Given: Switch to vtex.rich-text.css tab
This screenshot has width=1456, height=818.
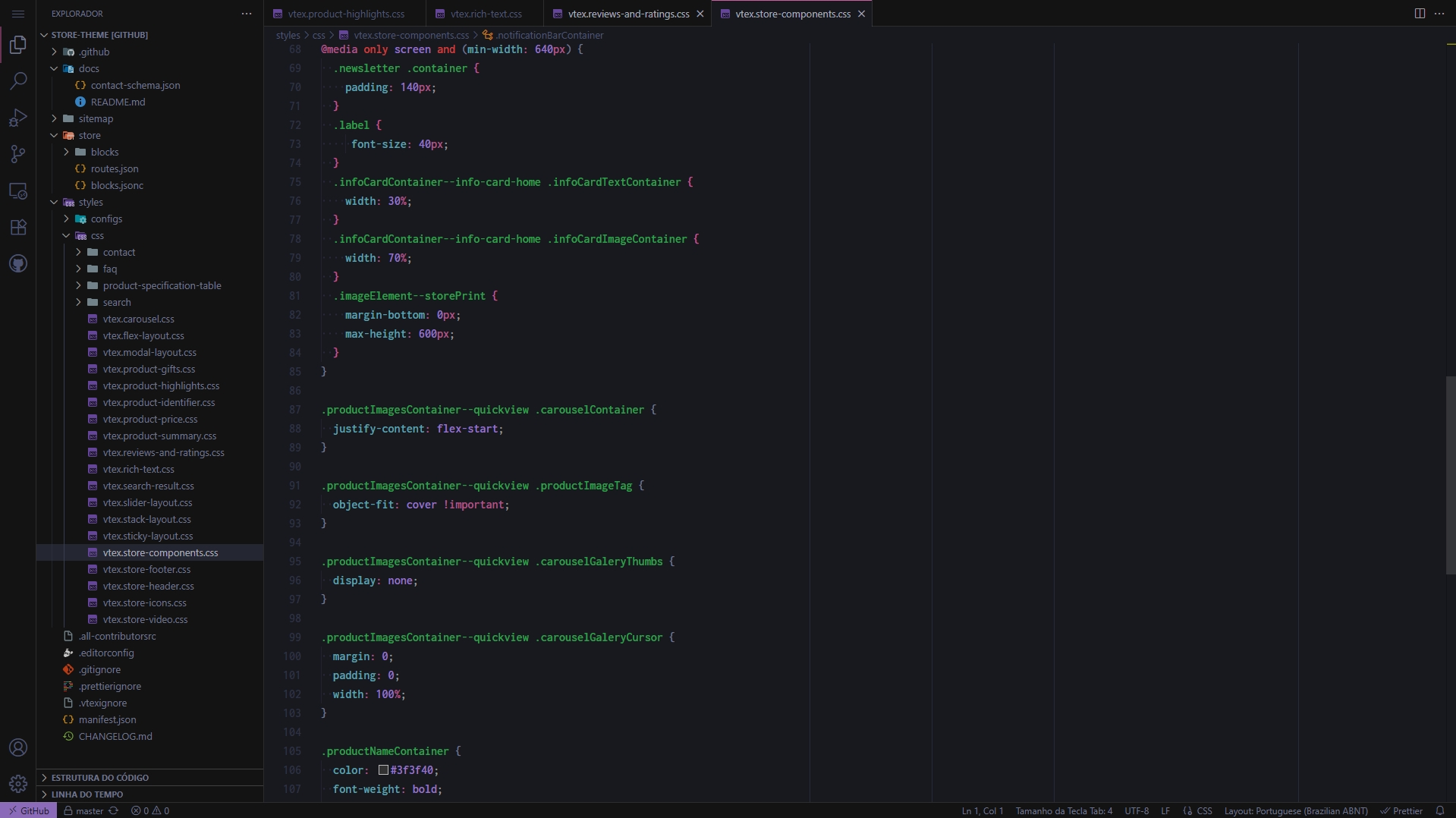Looking at the screenshot, I should (x=486, y=14).
